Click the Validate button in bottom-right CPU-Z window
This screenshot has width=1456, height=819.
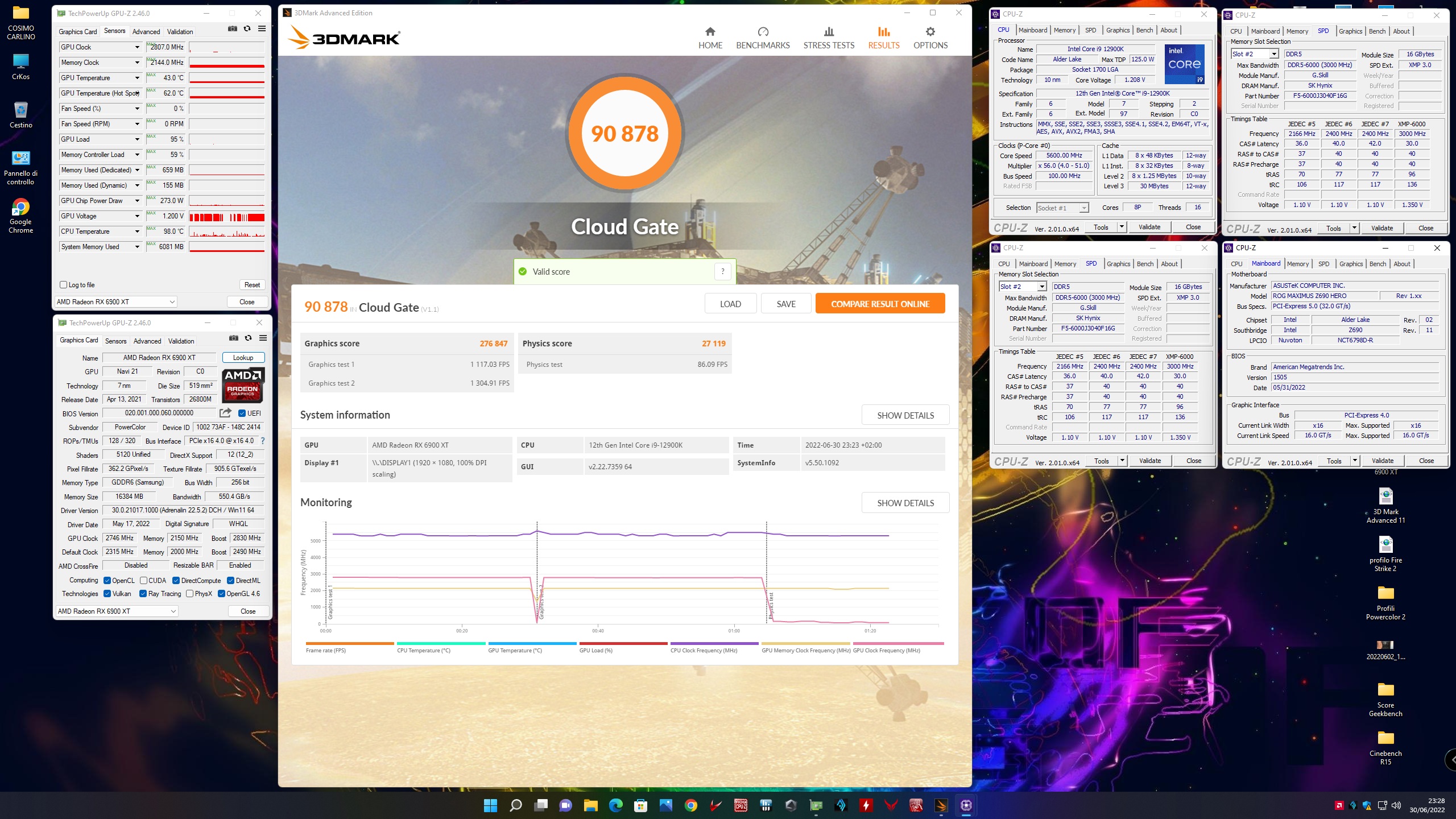point(1382,461)
